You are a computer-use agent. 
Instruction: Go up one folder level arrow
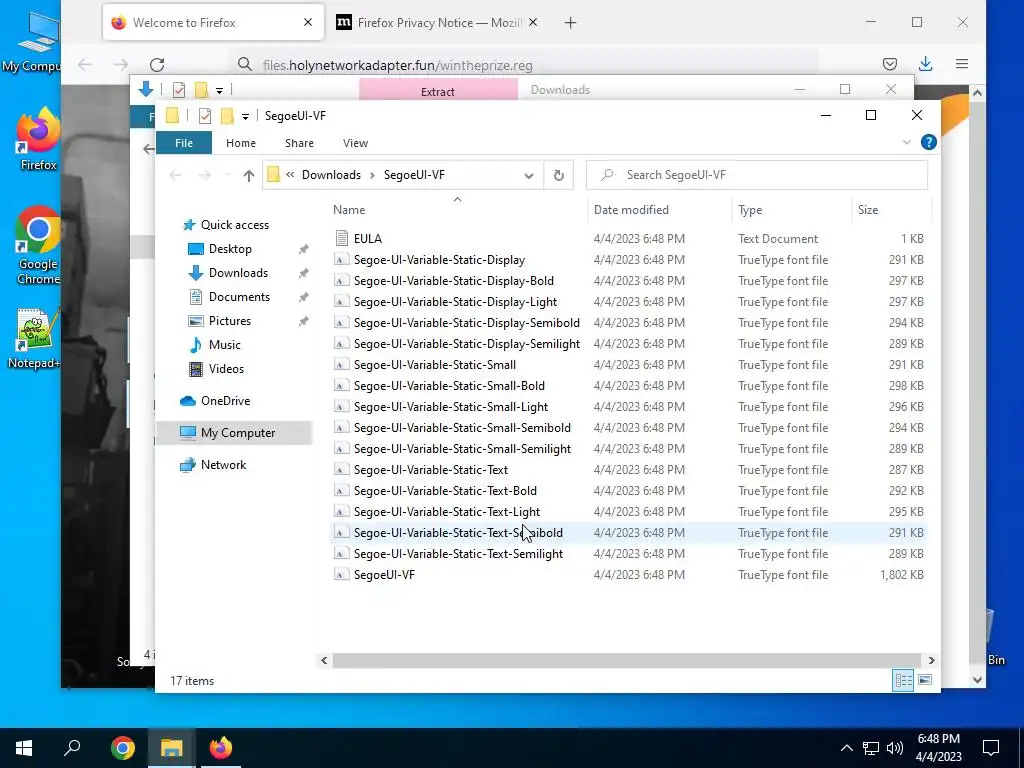pyautogui.click(x=248, y=175)
